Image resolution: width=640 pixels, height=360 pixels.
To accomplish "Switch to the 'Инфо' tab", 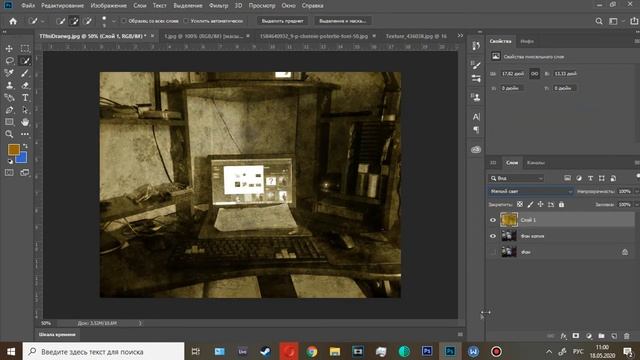I will [527, 41].
